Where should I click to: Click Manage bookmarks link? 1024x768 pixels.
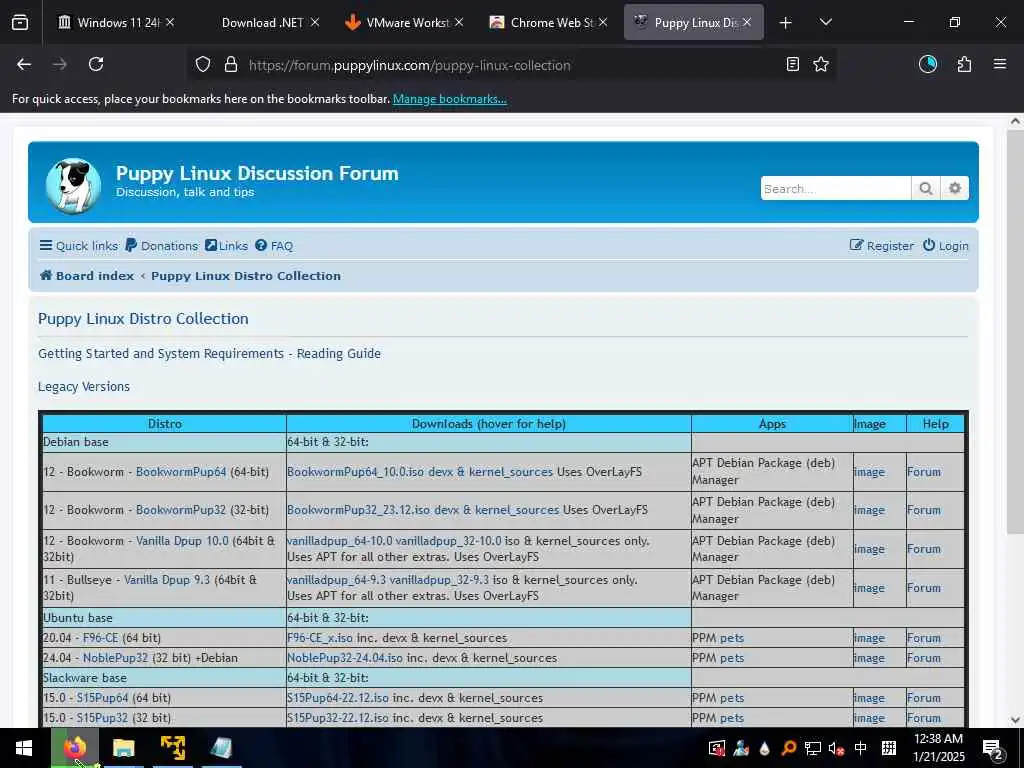(x=449, y=99)
